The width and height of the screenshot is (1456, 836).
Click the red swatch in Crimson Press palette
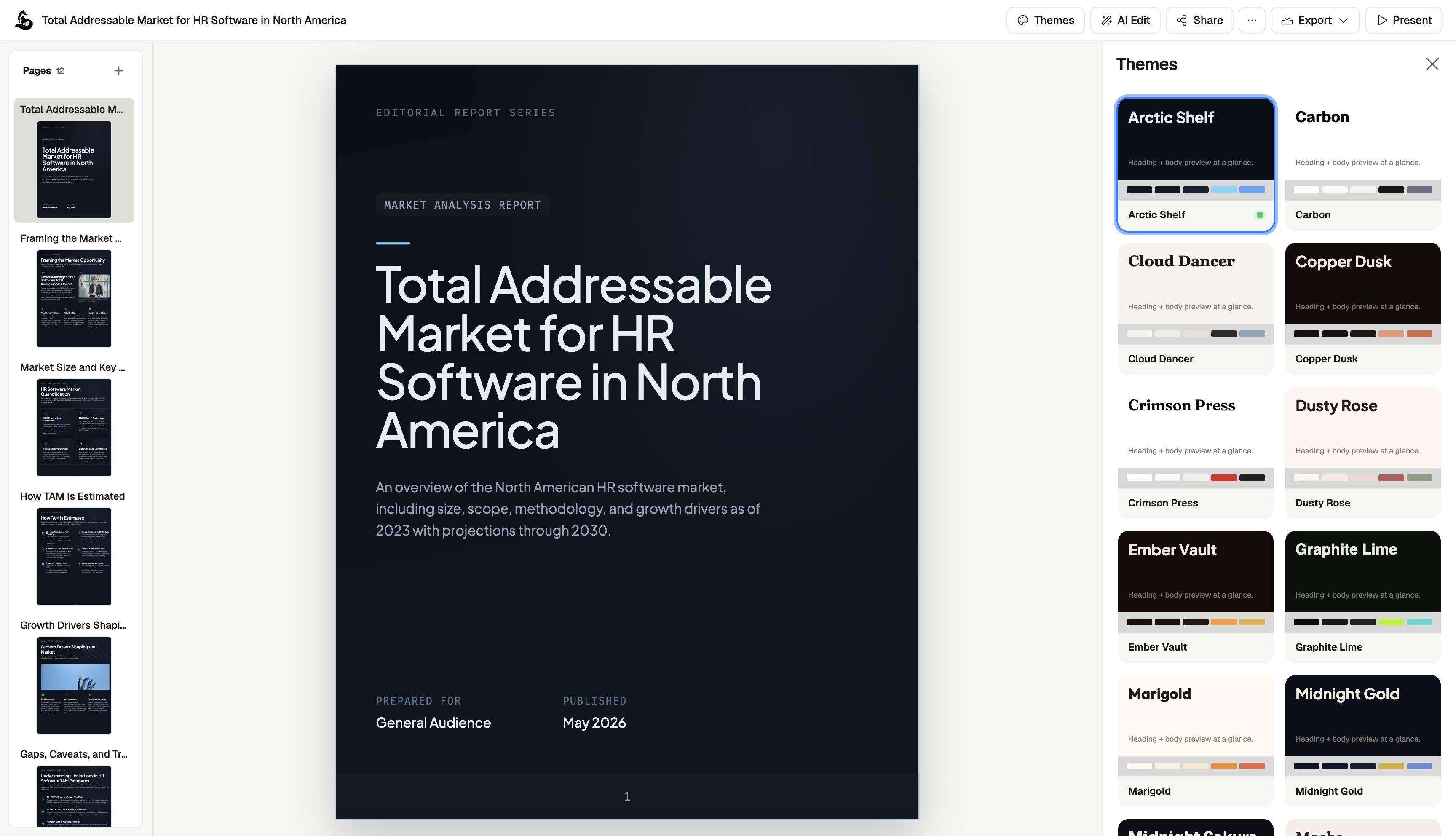point(1223,478)
